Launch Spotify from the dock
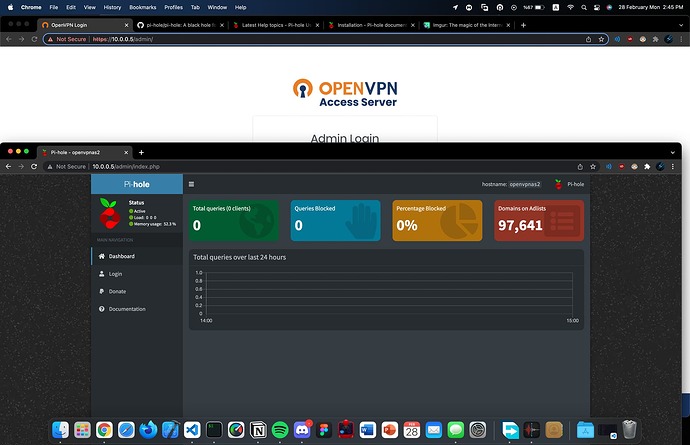 (x=280, y=430)
